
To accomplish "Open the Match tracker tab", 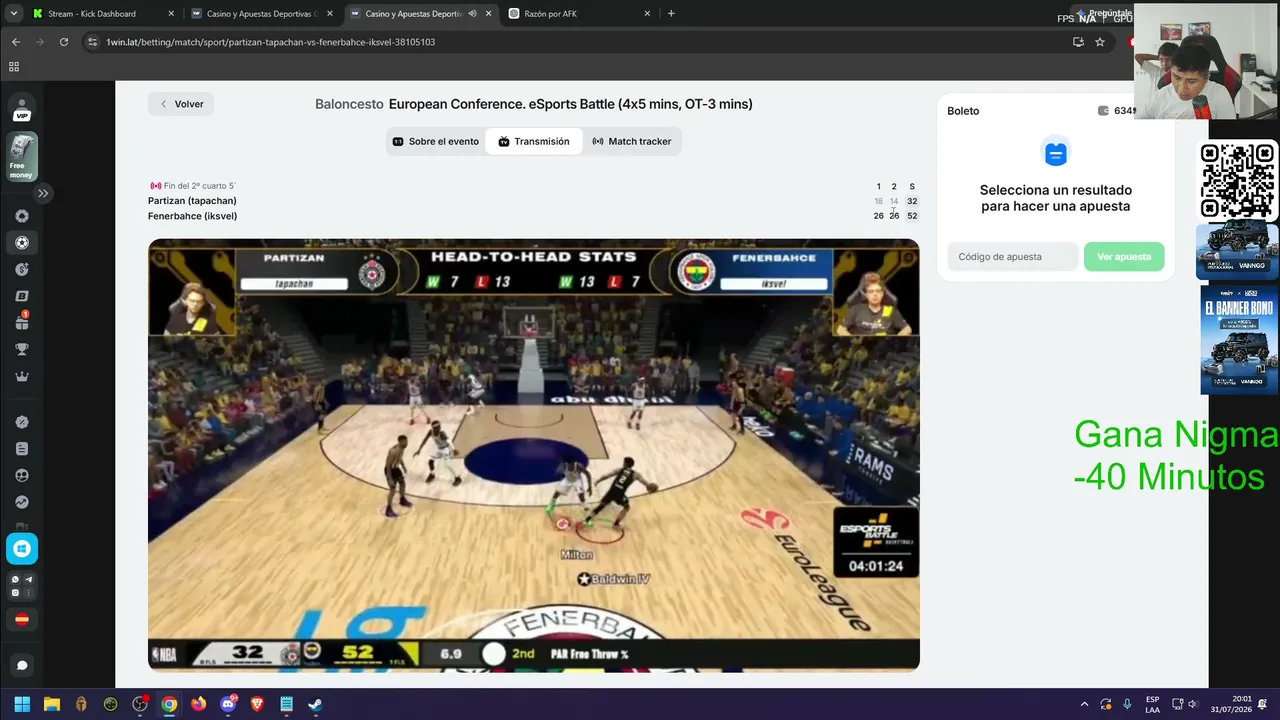I will pyautogui.click(x=632, y=142).
